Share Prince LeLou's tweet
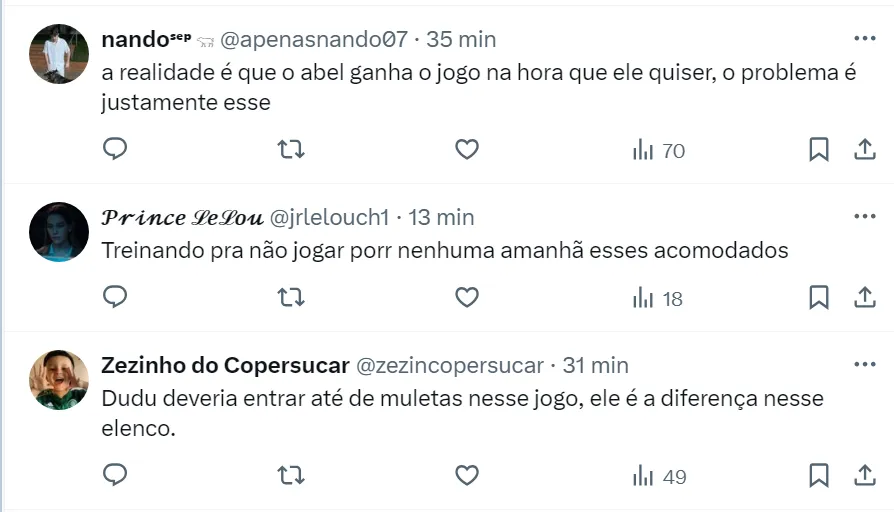Image resolution: width=894 pixels, height=512 pixels. tap(864, 297)
